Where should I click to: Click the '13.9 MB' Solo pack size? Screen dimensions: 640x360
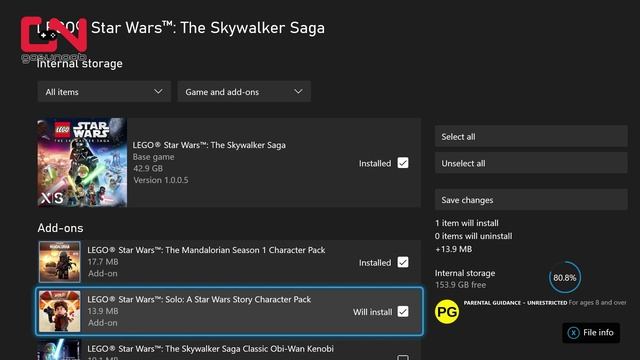[x=103, y=311]
